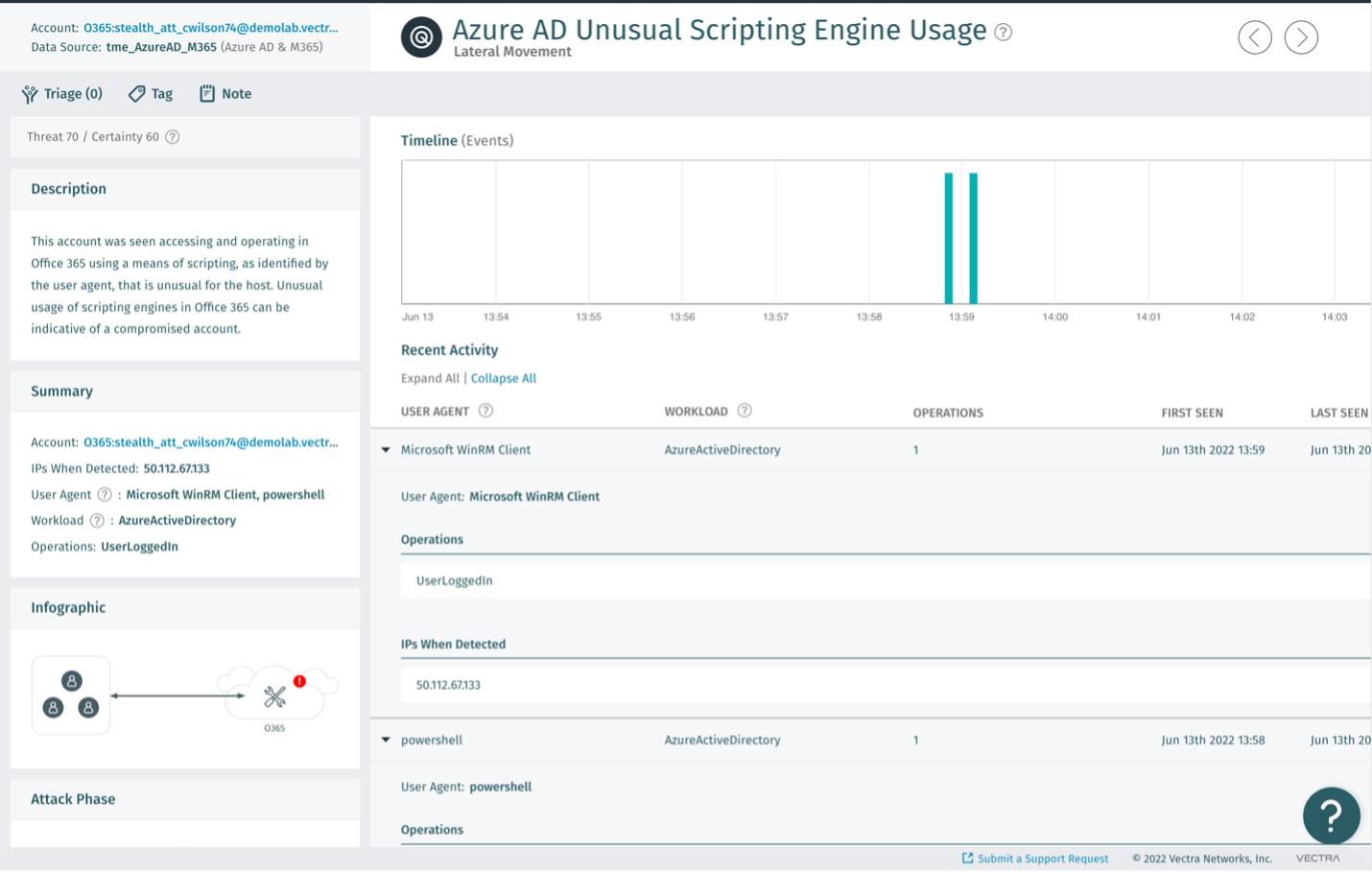1372x873 pixels.
Task: Click help icon beside WORKLOAD column
Action: [x=745, y=411]
